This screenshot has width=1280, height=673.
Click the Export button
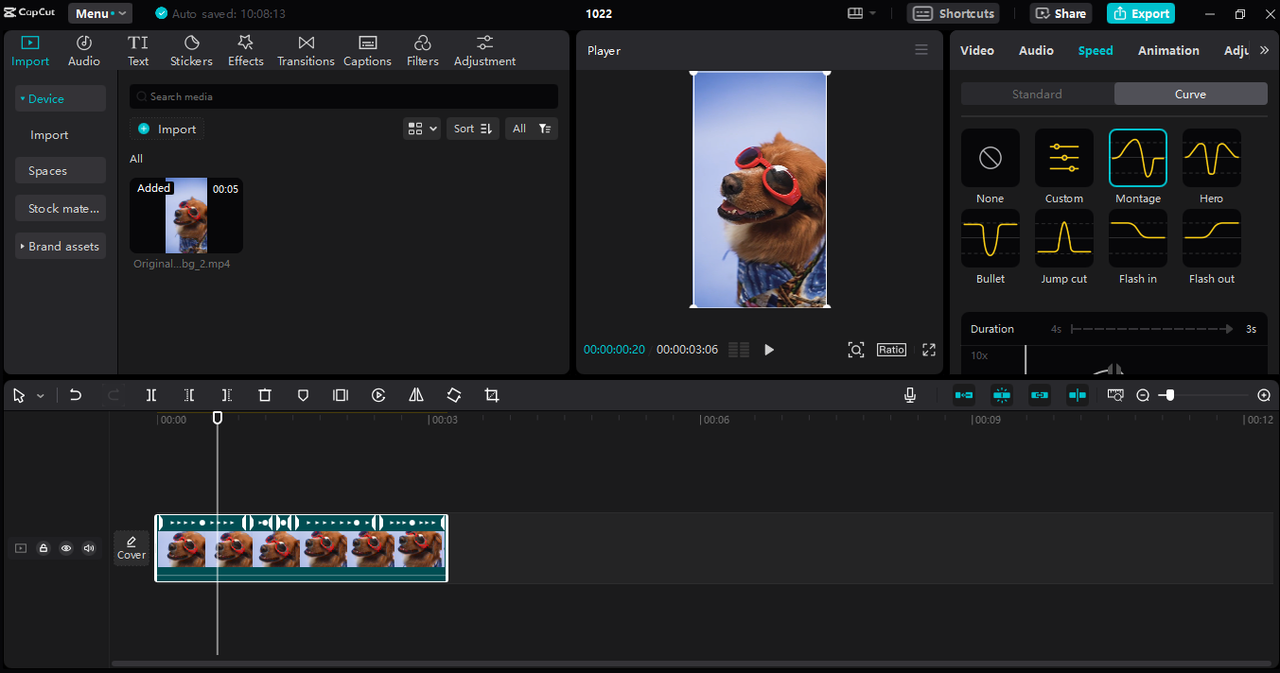[x=1141, y=14]
